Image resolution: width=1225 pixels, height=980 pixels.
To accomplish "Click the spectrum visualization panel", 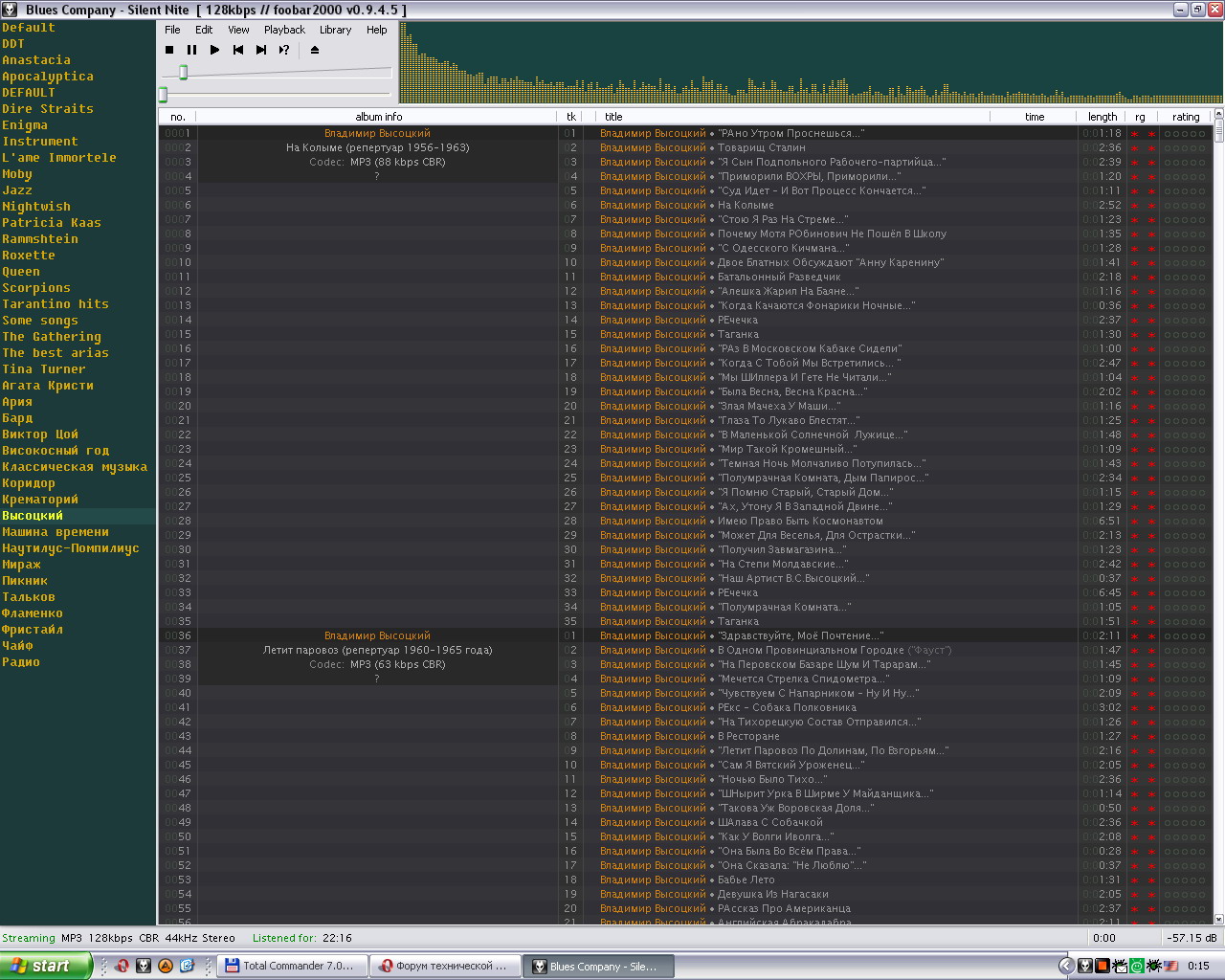I will coord(811,63).
